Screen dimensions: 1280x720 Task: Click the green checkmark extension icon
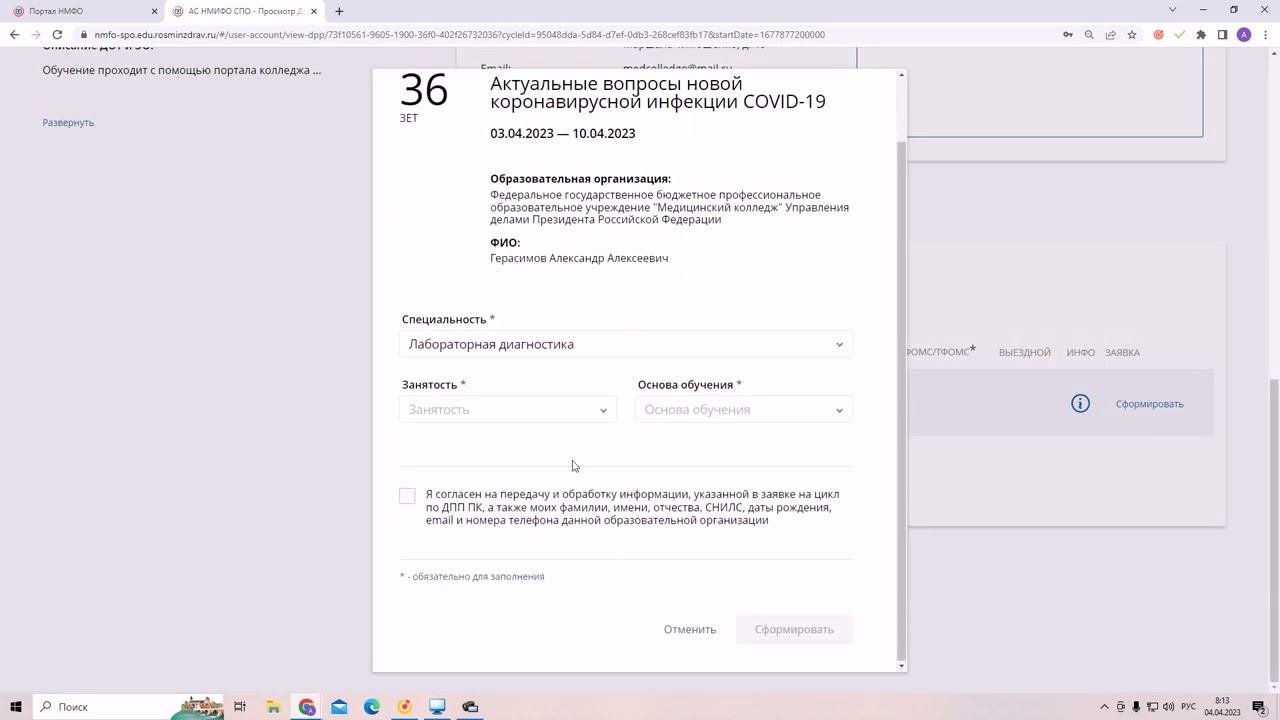(x=1180, y=35)
